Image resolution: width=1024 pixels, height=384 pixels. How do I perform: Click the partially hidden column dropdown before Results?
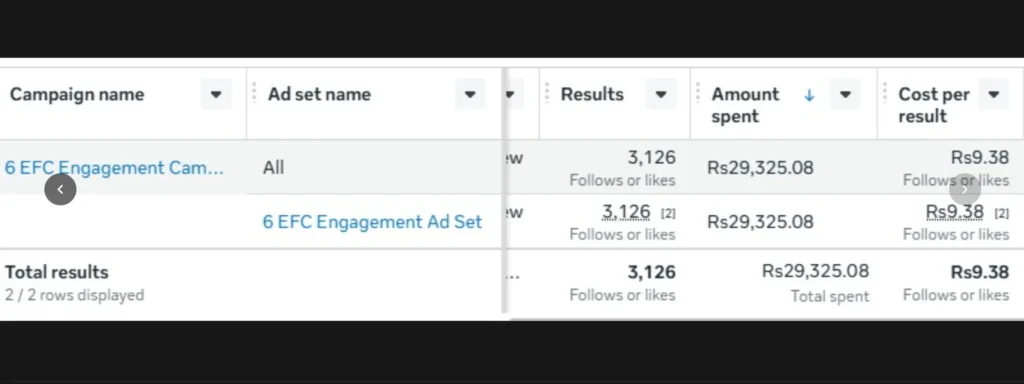click(511, 95)
